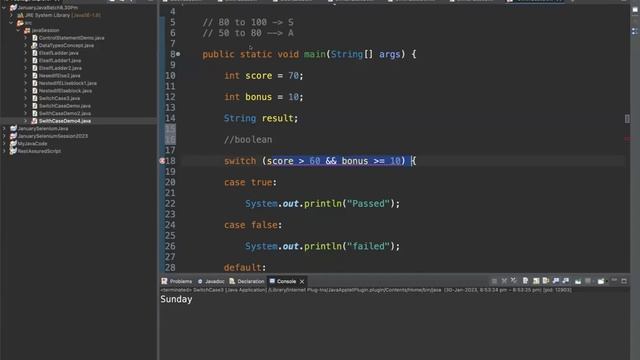Toggle show console on standard out change
640x360 pixels.
point(556,281)
